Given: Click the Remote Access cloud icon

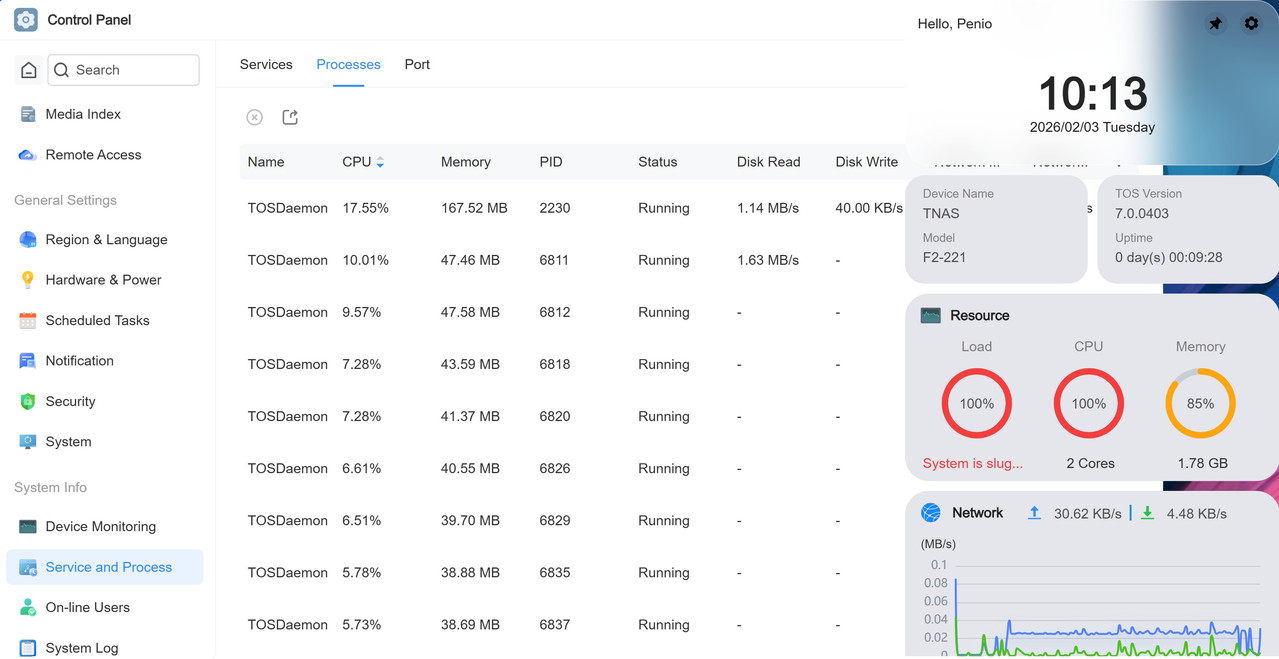Looking at the screenshot, I should tap(28, 155).
